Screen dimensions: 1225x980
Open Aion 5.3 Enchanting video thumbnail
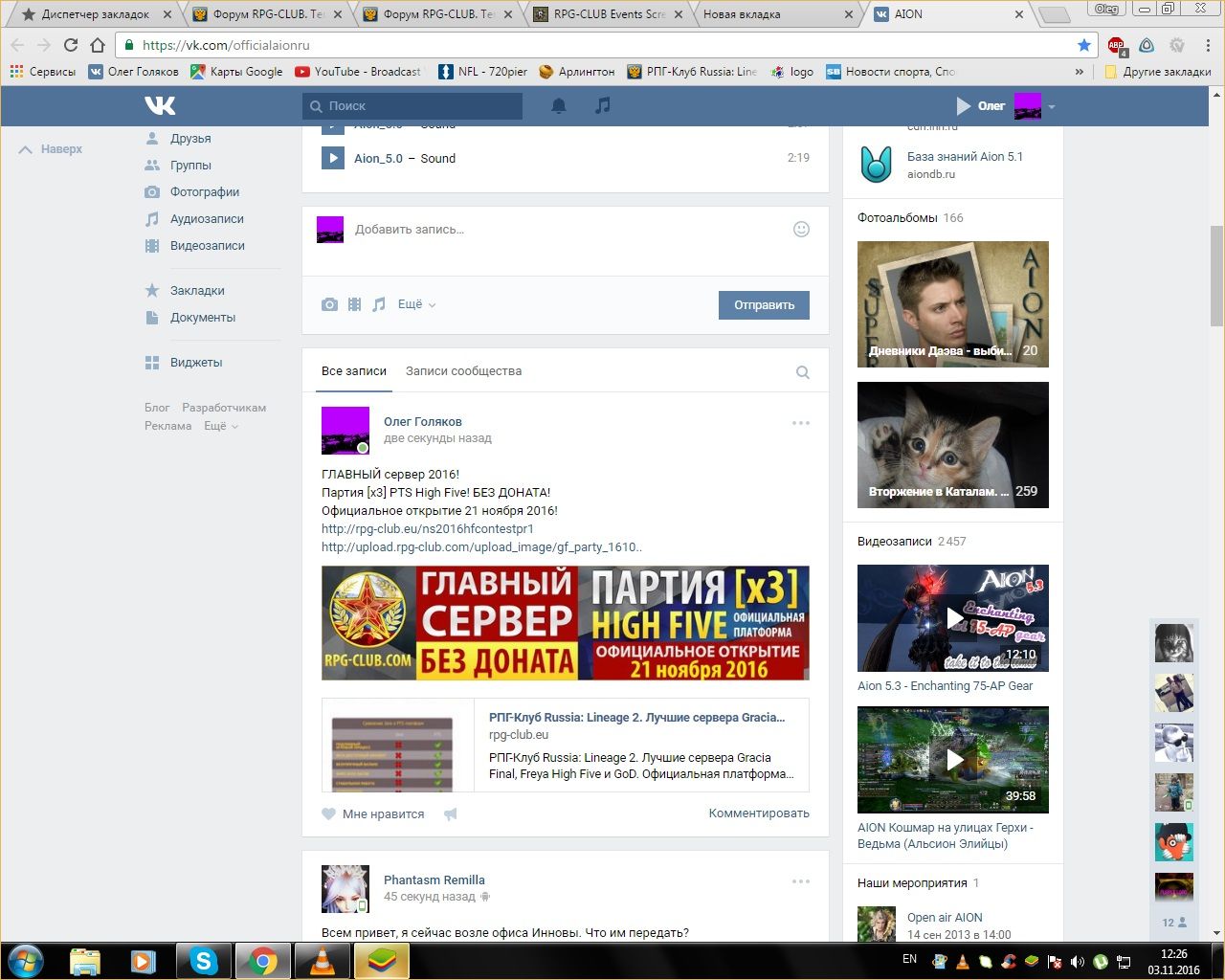(x=952, y=618)
